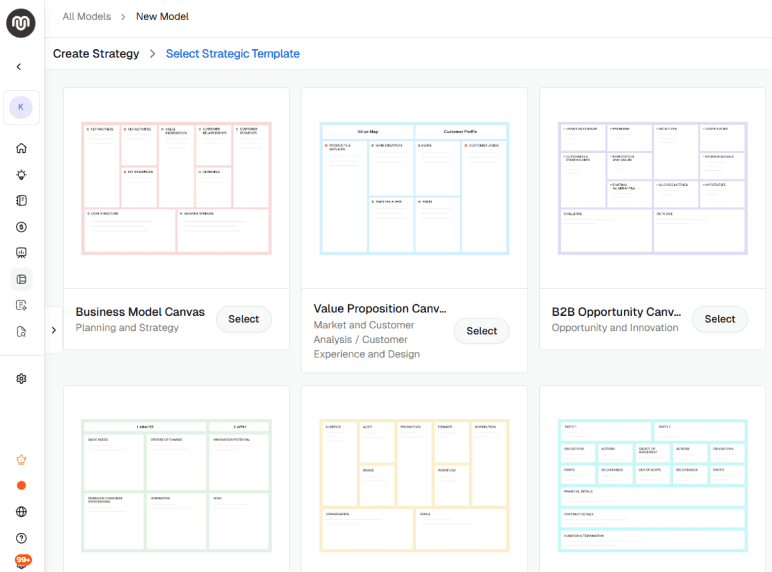Screen dimensions: 772x572
Task: Go back to Create Strategy step
Action: 96,54
